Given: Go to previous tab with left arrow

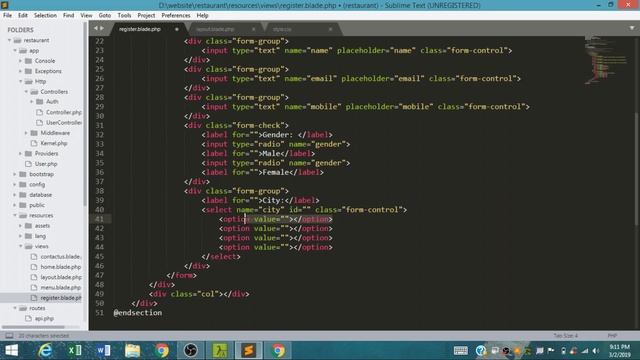Looking at the screenshot, I should coord(96,29).
